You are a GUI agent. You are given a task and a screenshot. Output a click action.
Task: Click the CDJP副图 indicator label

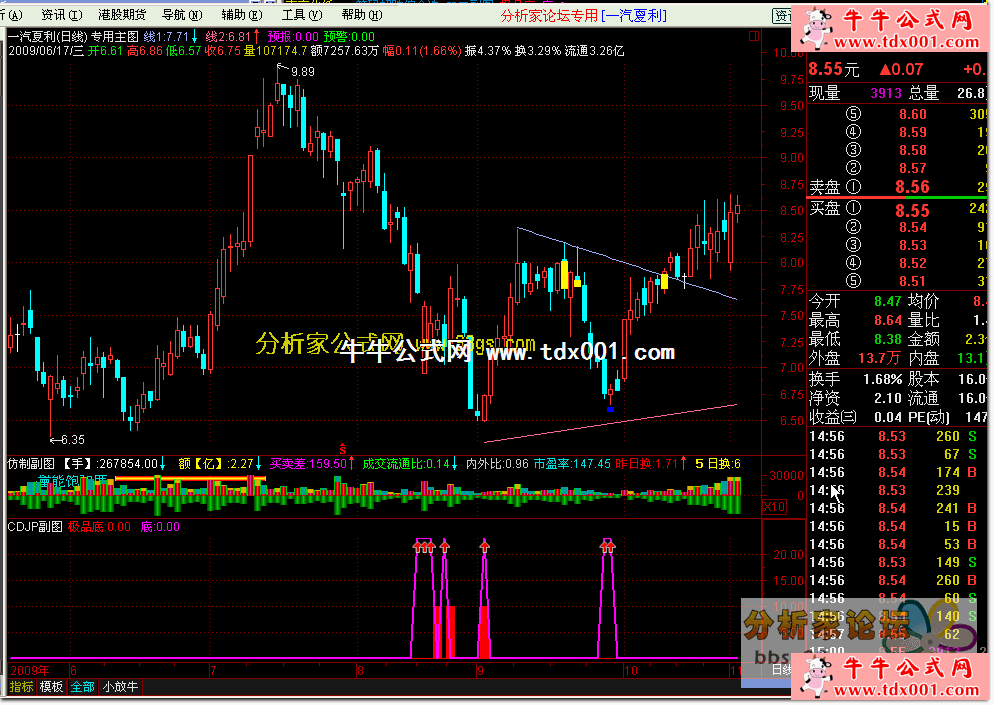(x=35, y=527)
